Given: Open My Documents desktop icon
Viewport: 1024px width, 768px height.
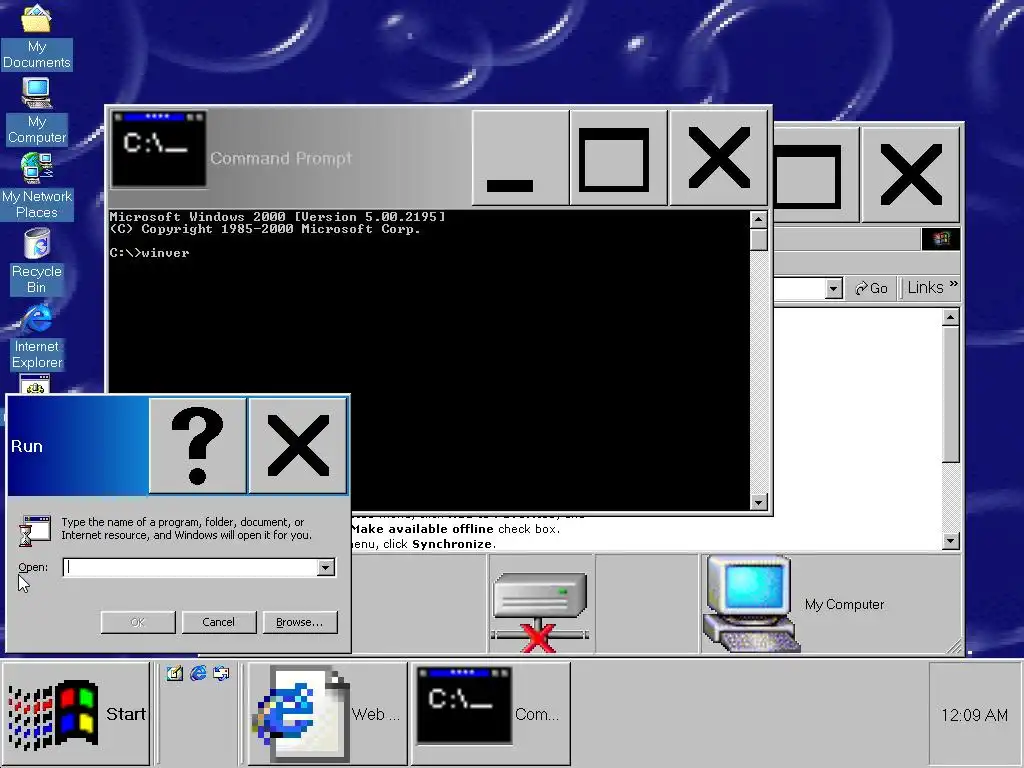Looking at the screenshot, I should click(37, 37).
